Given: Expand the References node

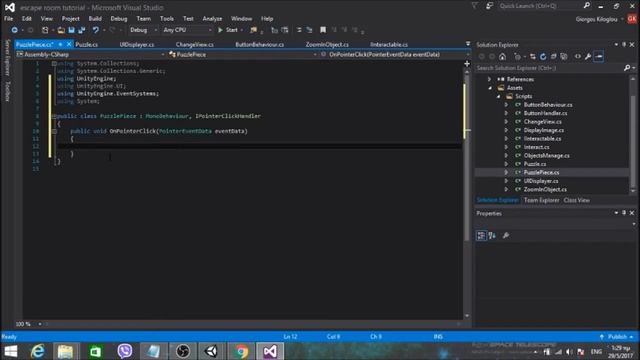Looking at the screenshot, I should pyautogui.click(x=489, y=79).
